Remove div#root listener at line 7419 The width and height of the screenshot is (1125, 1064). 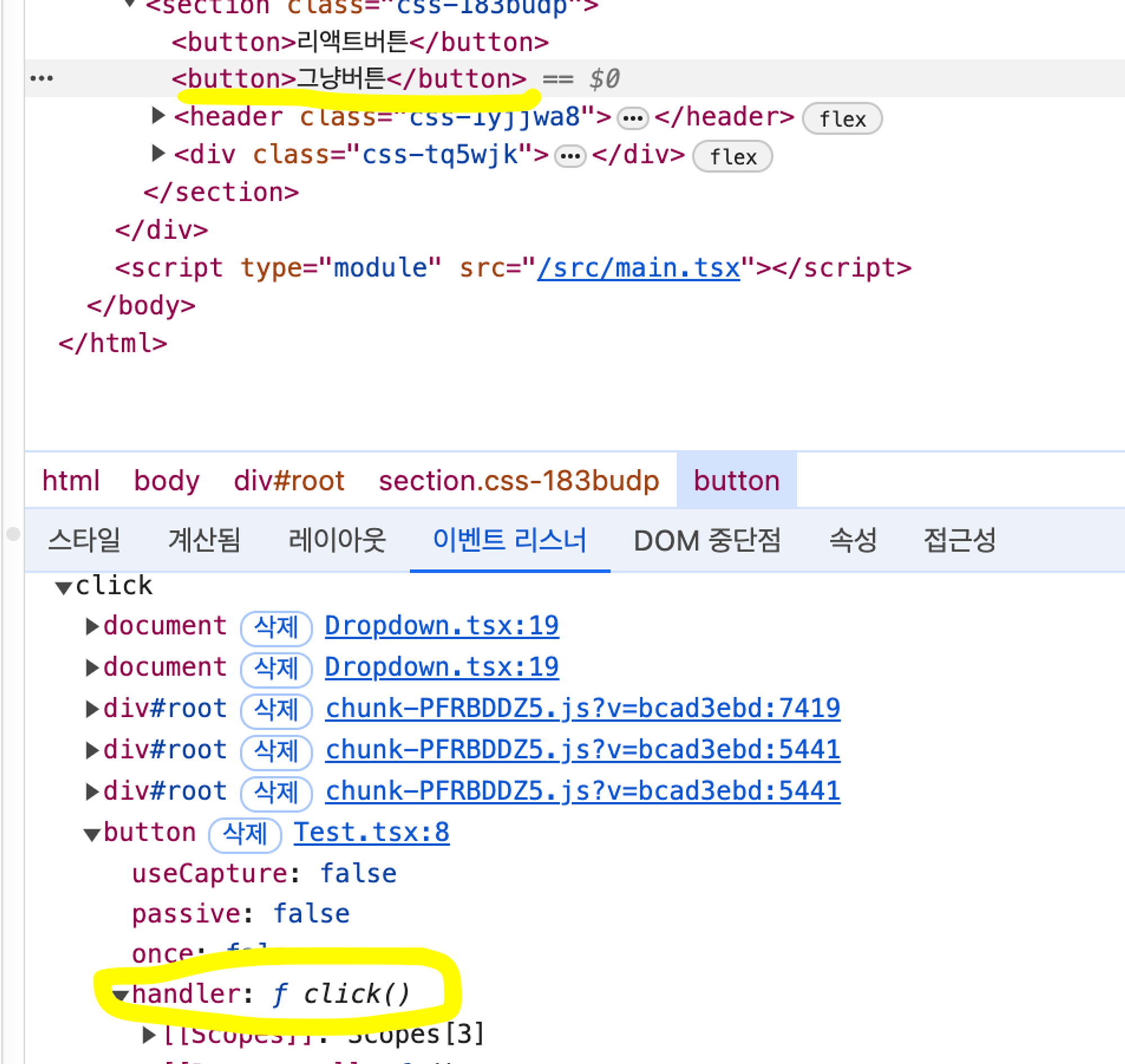[276, 711]
